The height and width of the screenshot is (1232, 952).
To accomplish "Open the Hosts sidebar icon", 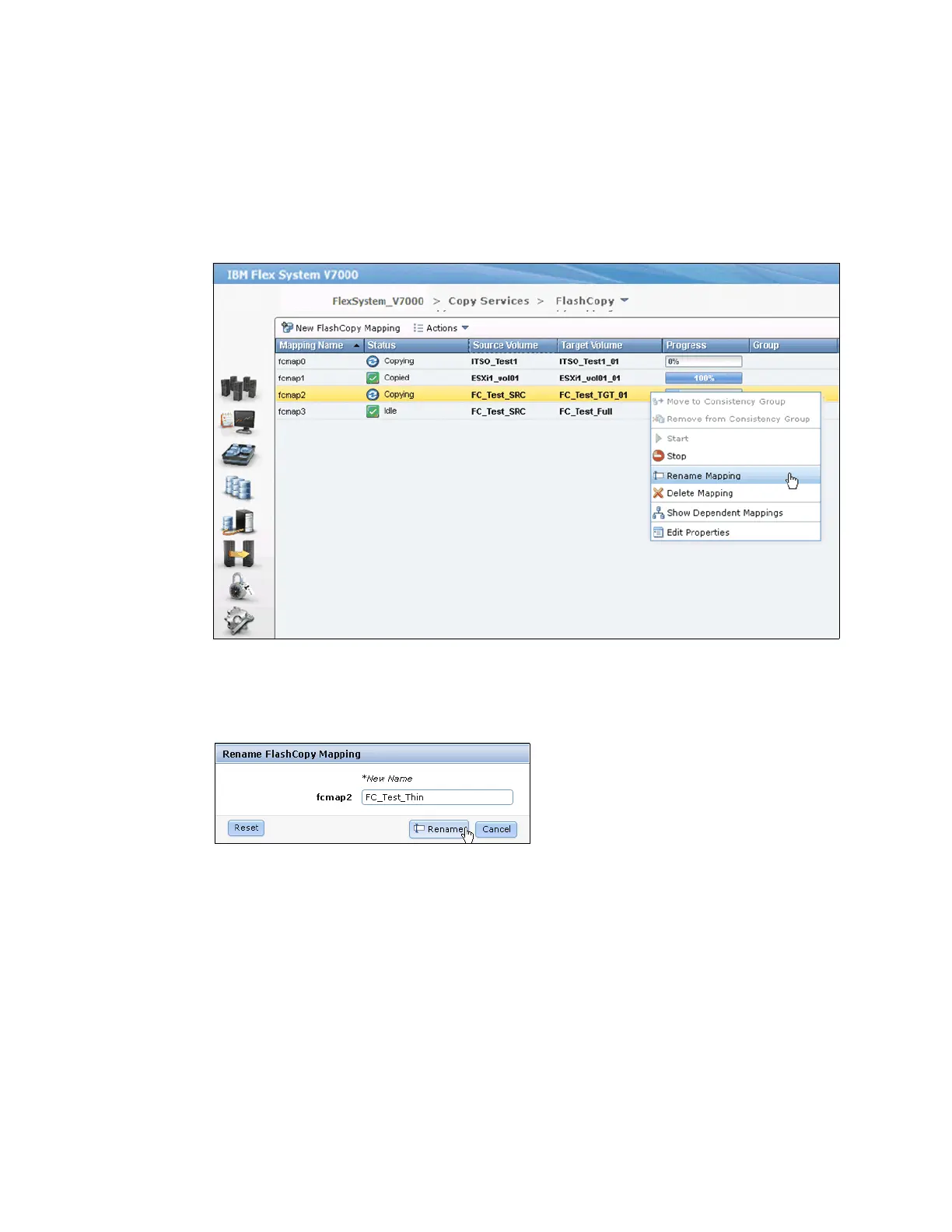I will pos(238,521).
